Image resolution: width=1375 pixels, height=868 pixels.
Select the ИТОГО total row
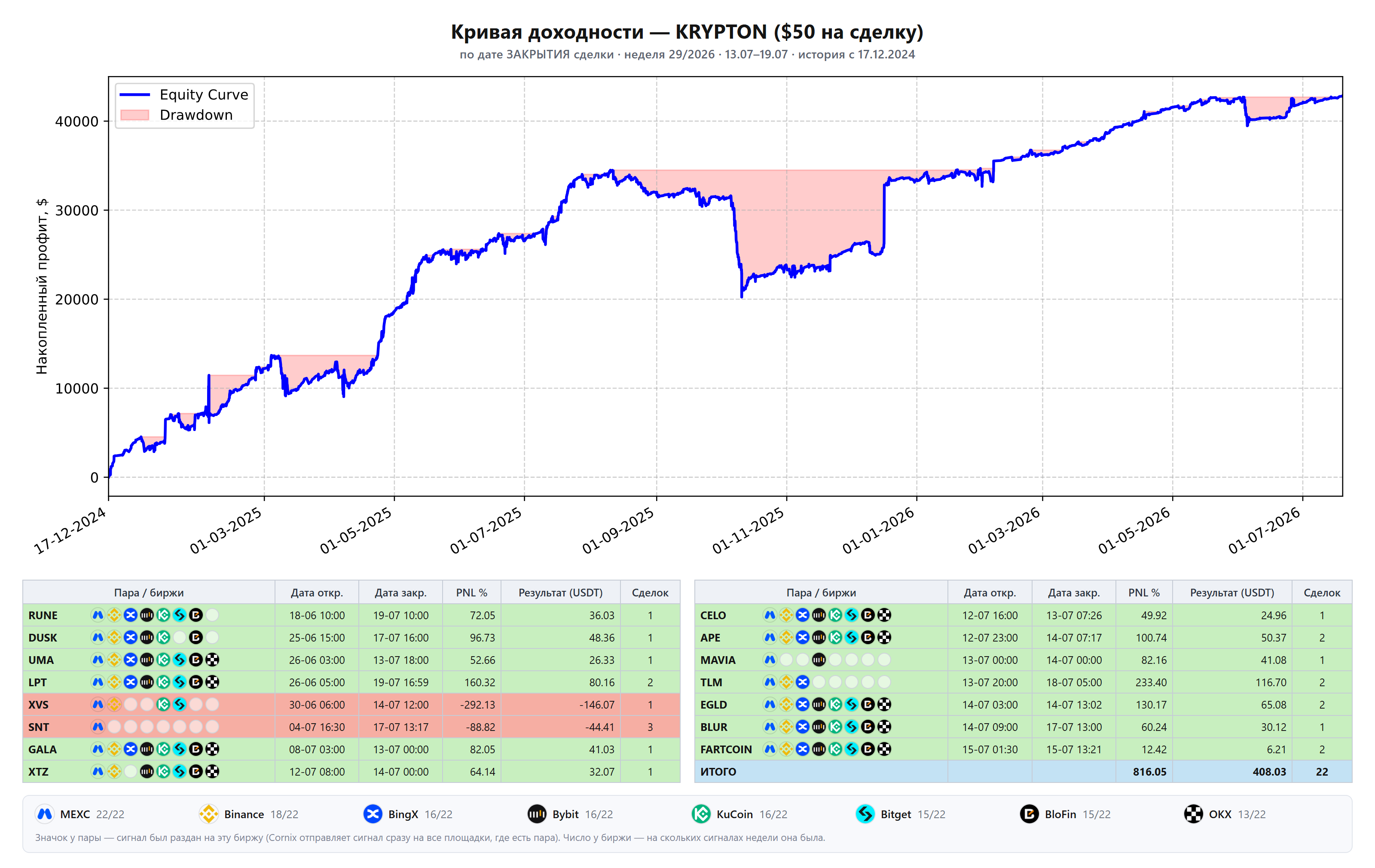[x=1023, y=771]
